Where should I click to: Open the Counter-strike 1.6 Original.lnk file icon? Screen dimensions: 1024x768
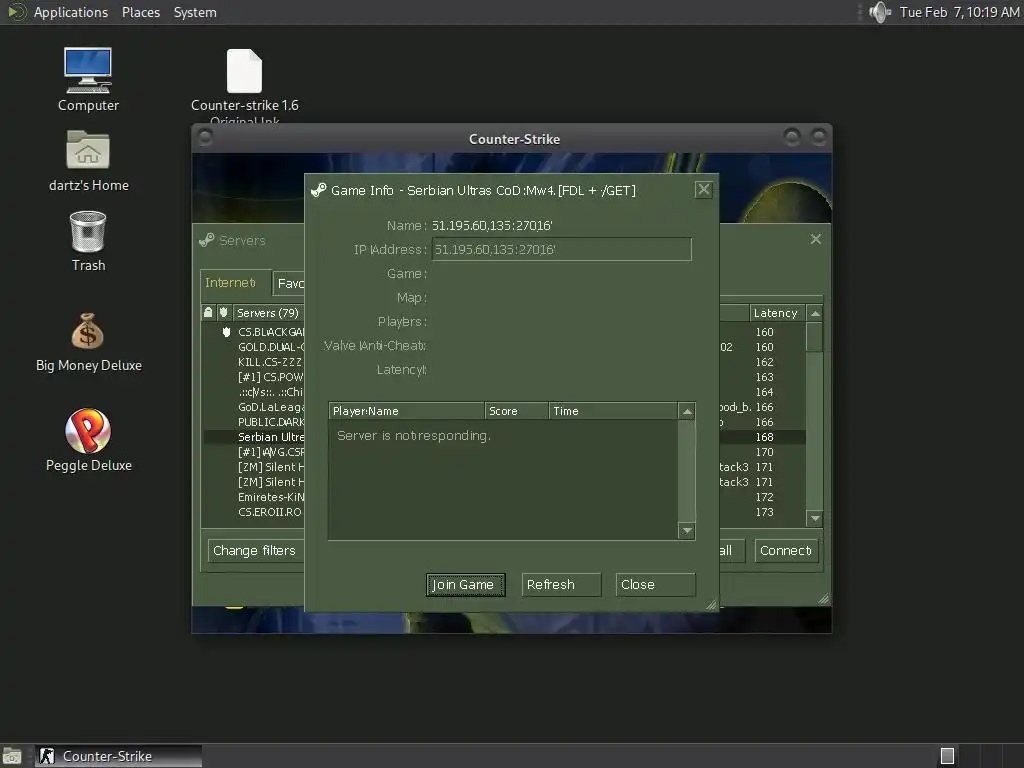244,85
